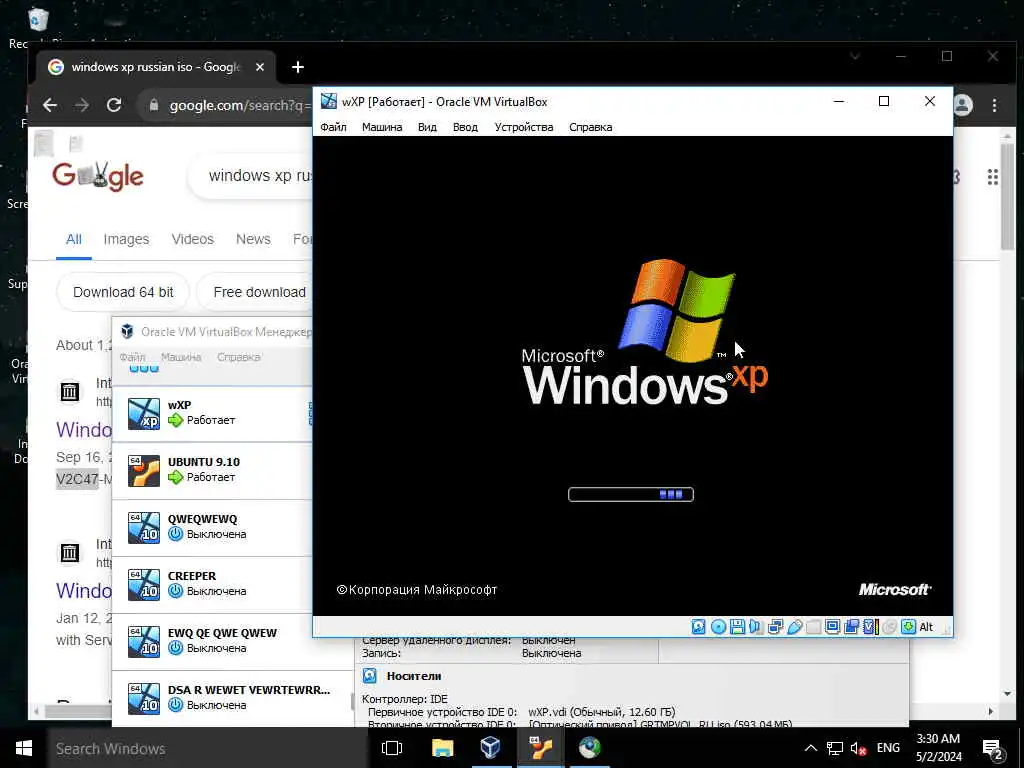1024x768 pixels.
Task: Click the Ubuntu OS icon beside UBUNTU 9.10
Action: (x=144, y=471)
